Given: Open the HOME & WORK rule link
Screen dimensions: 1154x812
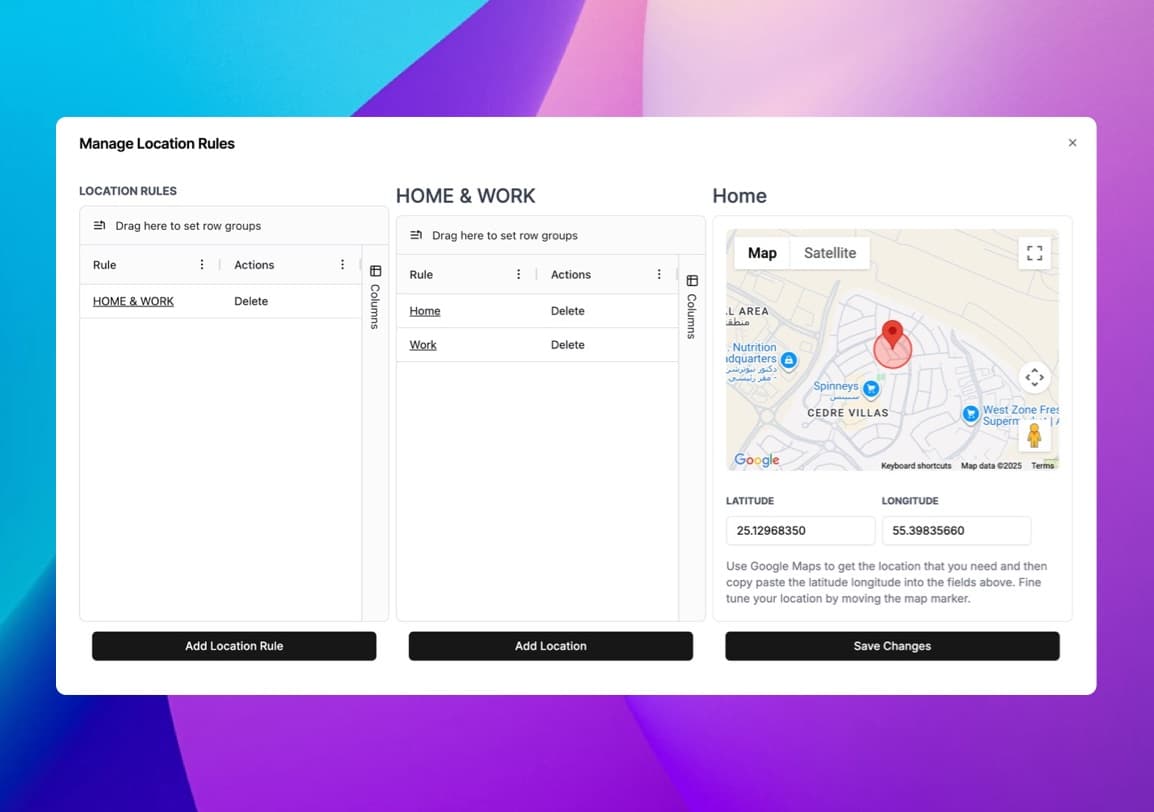Looking at the screenshot, I should point(133,301).
